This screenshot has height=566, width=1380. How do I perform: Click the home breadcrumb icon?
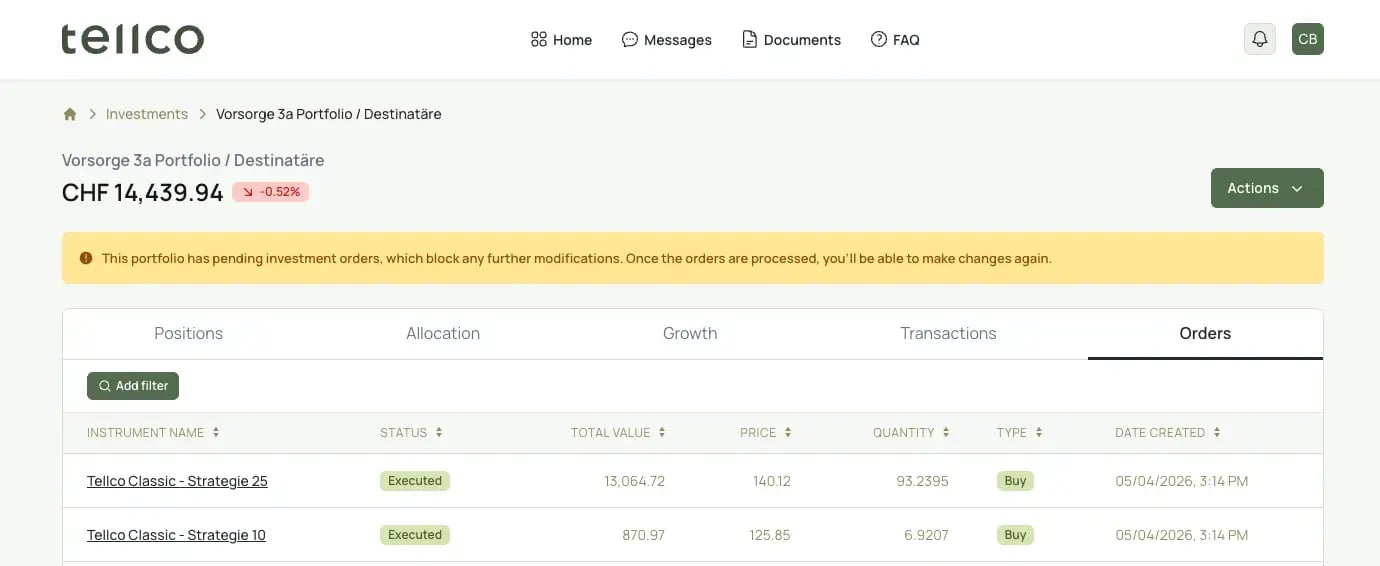click(70, 114)
